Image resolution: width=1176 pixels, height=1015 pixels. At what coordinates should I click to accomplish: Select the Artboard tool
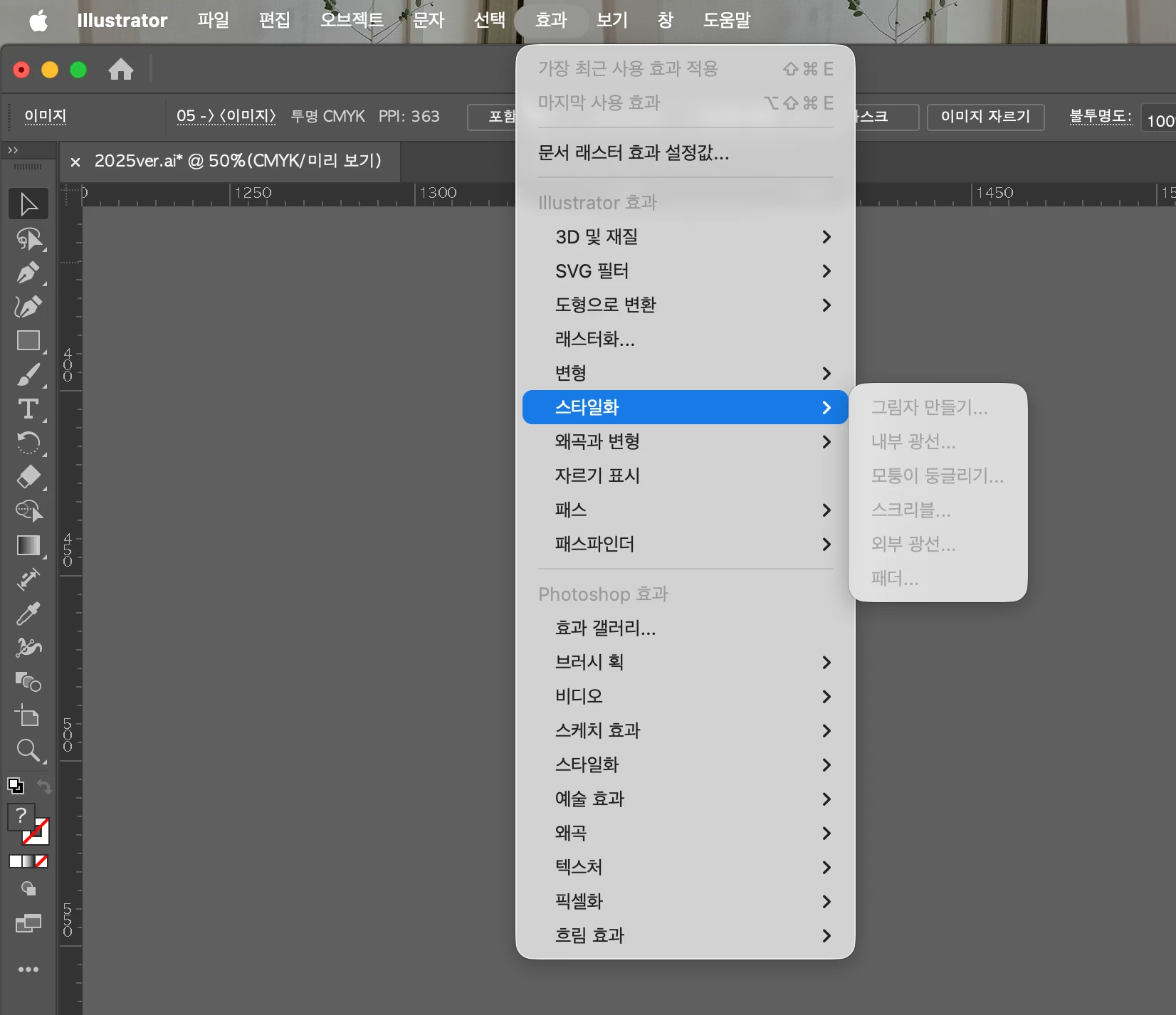click(x=28, y=716)
